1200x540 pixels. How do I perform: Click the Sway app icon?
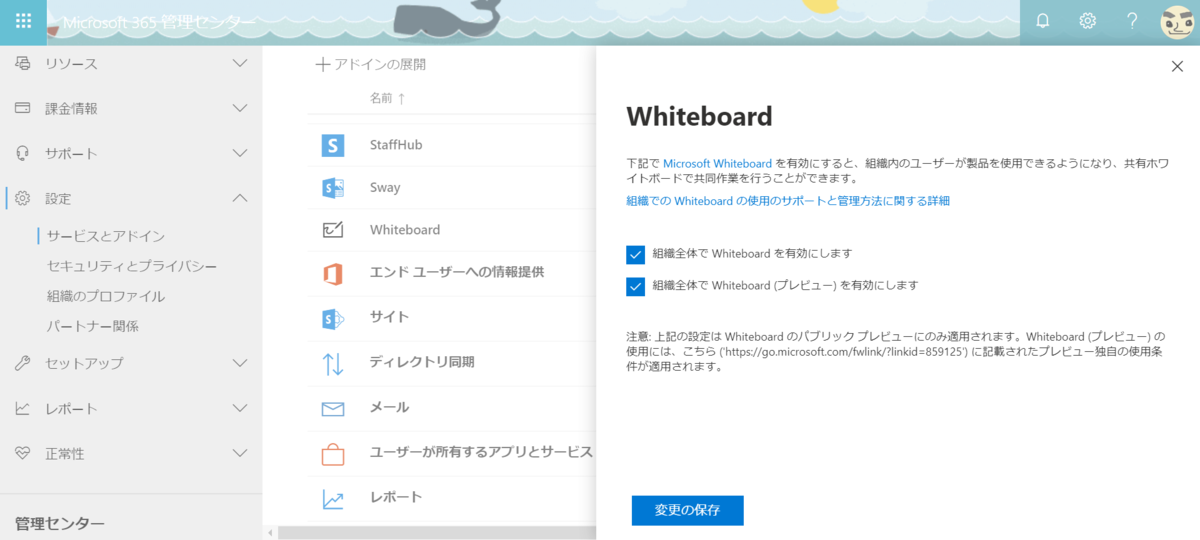(333, 187)
